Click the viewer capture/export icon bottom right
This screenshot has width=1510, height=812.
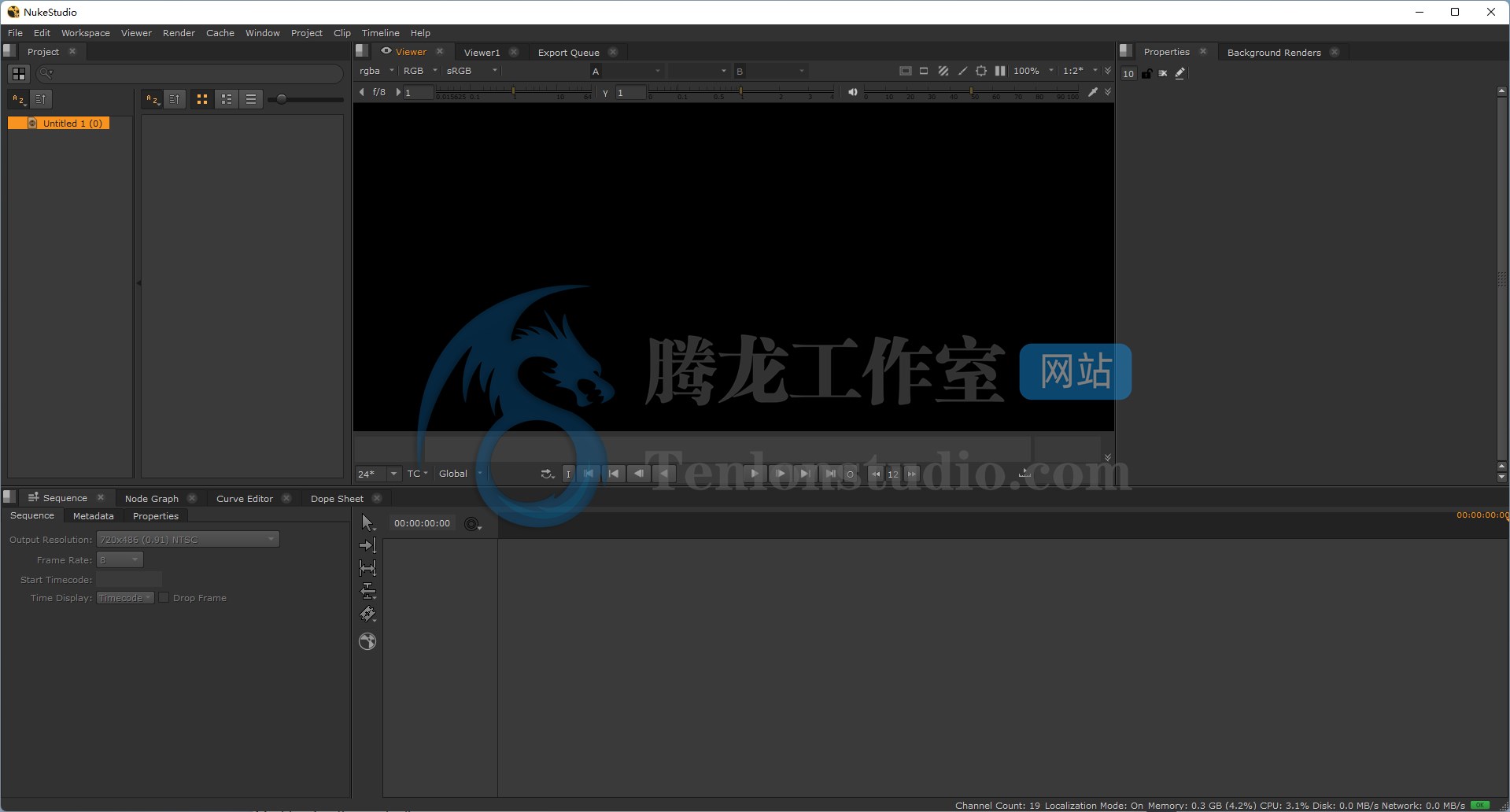tap(1025, 473)
